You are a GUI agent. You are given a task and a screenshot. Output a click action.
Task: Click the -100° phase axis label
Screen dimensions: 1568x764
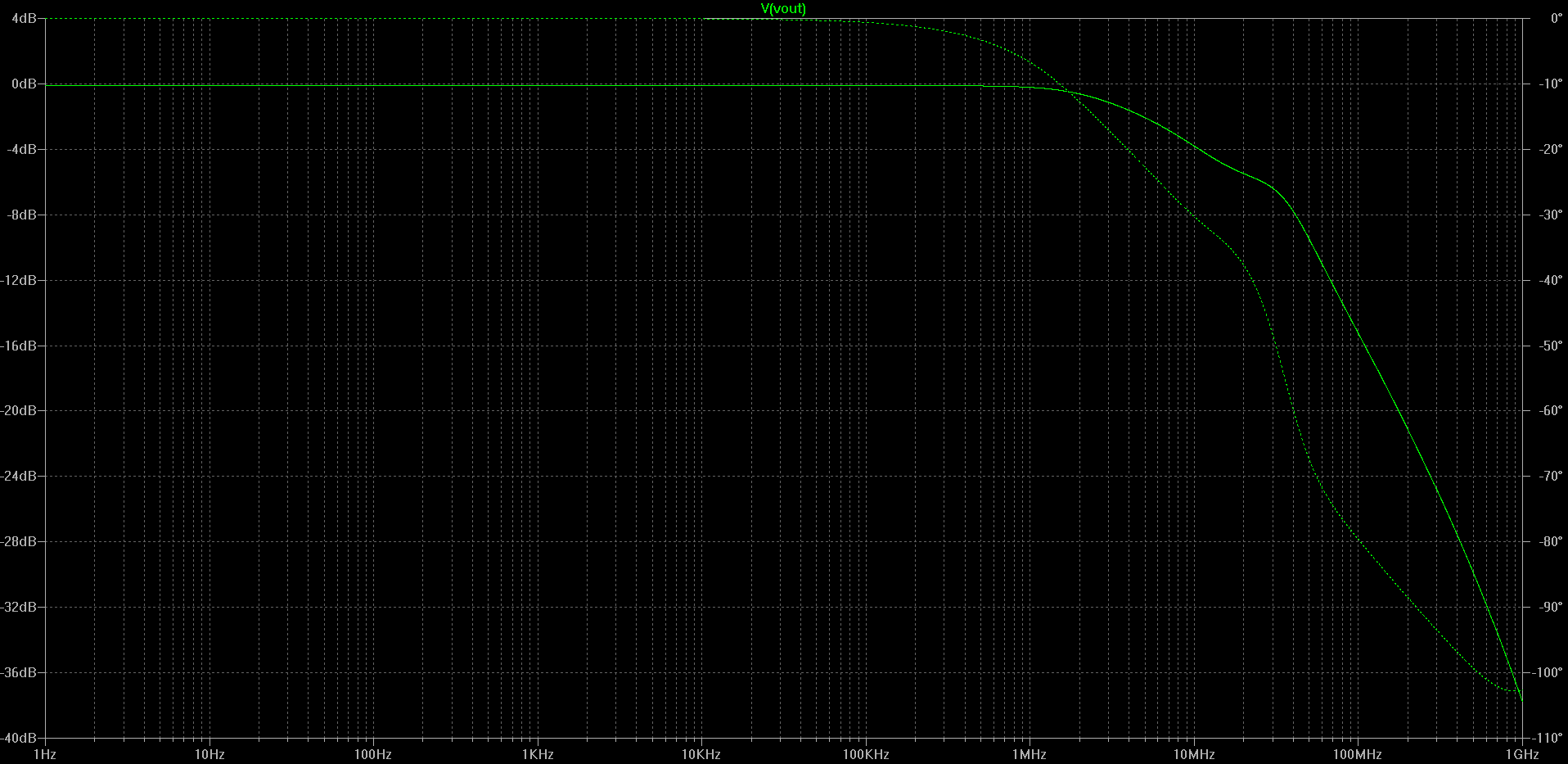pyautogui.click(x=1548, y=672)
